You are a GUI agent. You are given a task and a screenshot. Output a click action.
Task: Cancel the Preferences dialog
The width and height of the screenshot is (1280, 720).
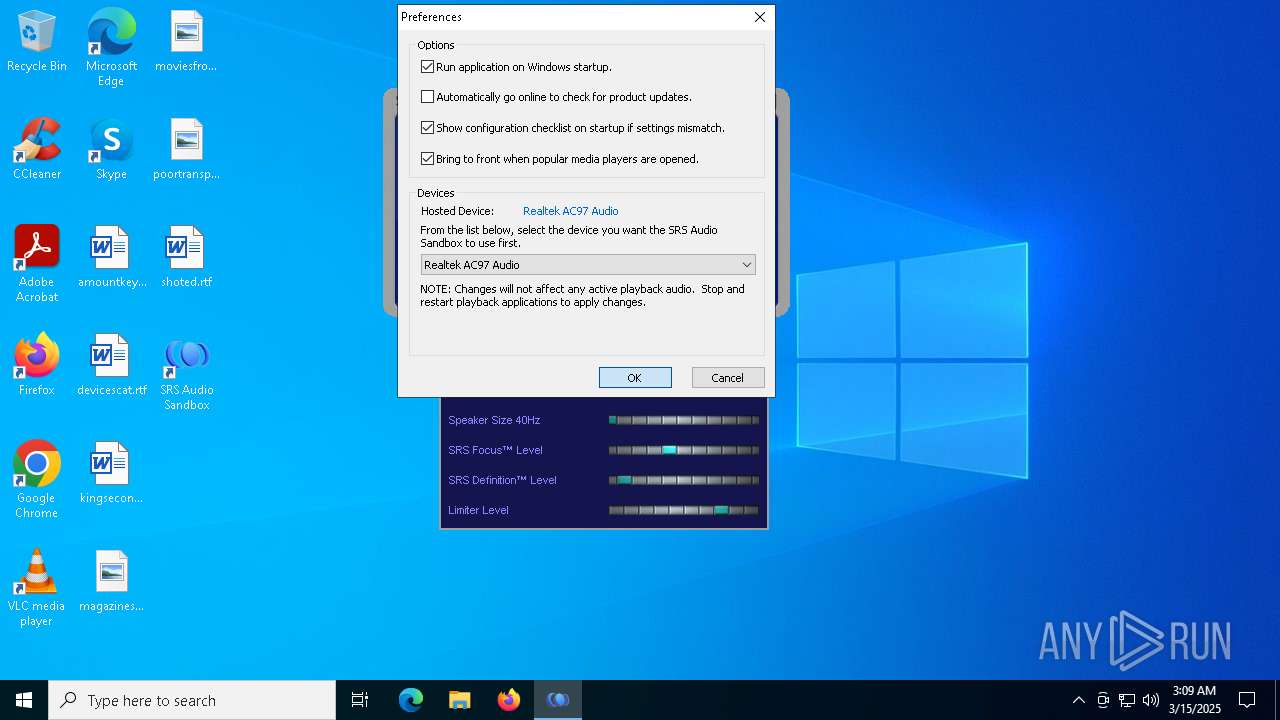[x=728, y=378]
